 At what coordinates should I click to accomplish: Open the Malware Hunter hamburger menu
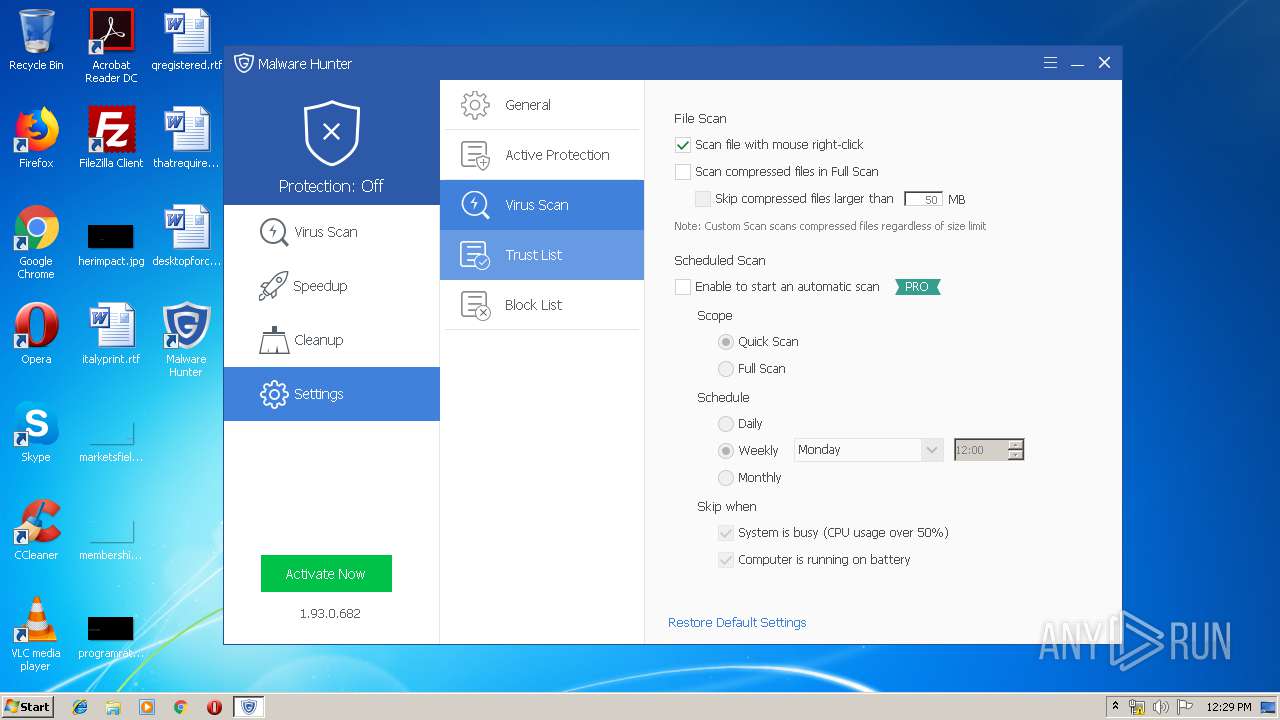(x=1050, y=63)
